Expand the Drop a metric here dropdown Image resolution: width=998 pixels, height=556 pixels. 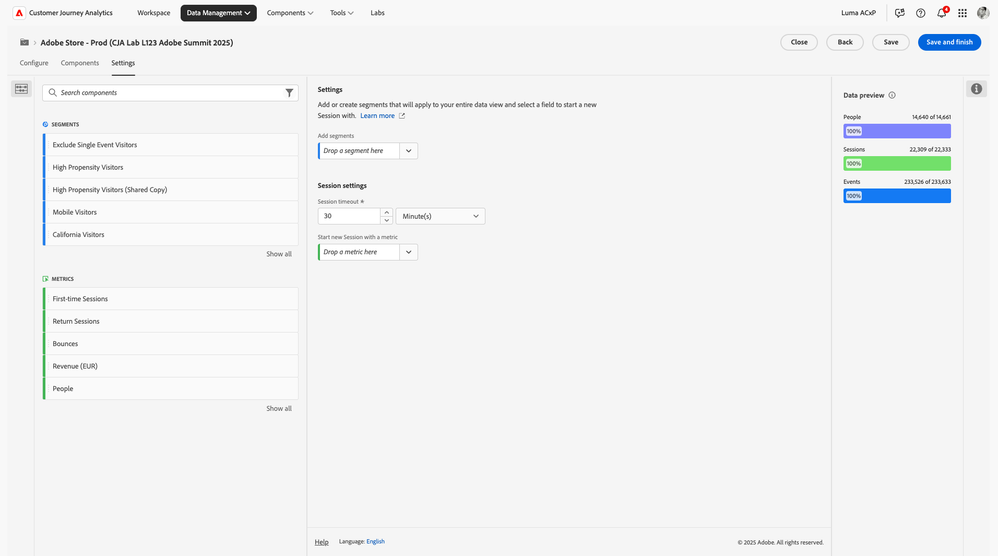(408, 252)
